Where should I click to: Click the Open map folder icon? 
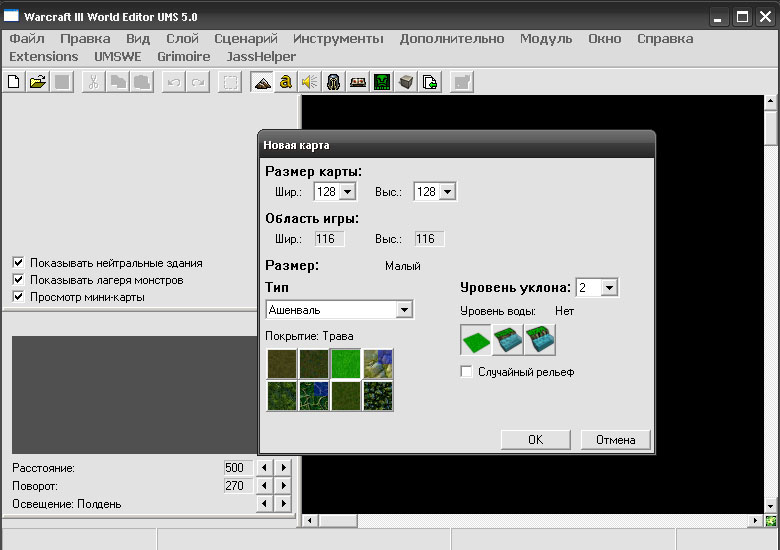[38, 82]
